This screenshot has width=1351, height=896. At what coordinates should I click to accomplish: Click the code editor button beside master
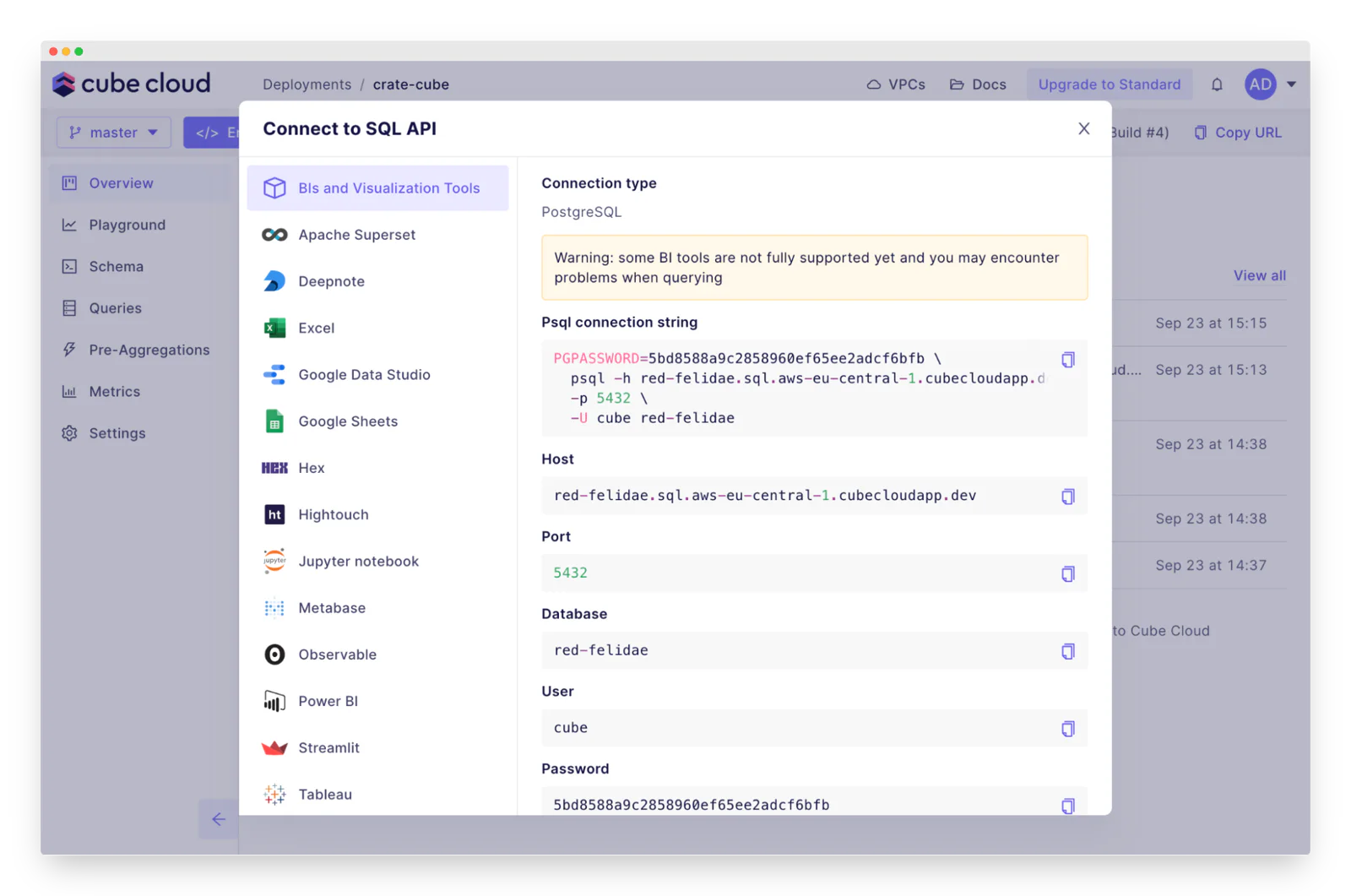point(212,133)
